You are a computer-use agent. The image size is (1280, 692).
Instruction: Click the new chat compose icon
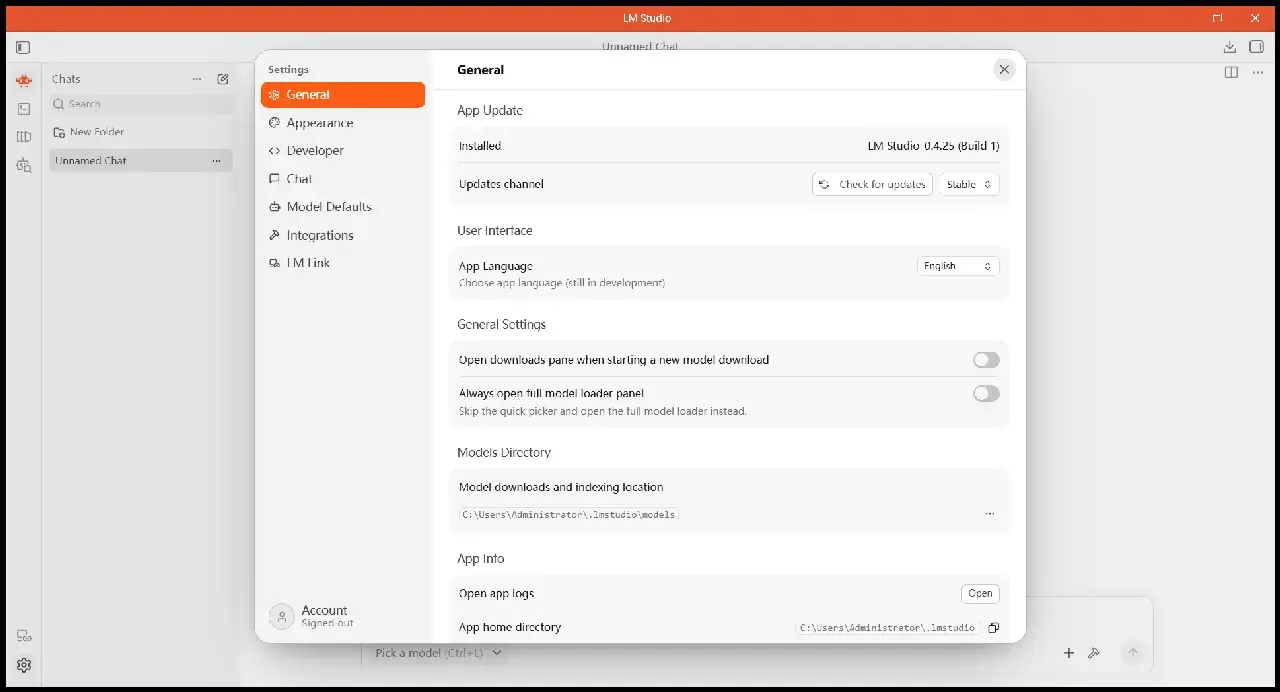point(223,79)
